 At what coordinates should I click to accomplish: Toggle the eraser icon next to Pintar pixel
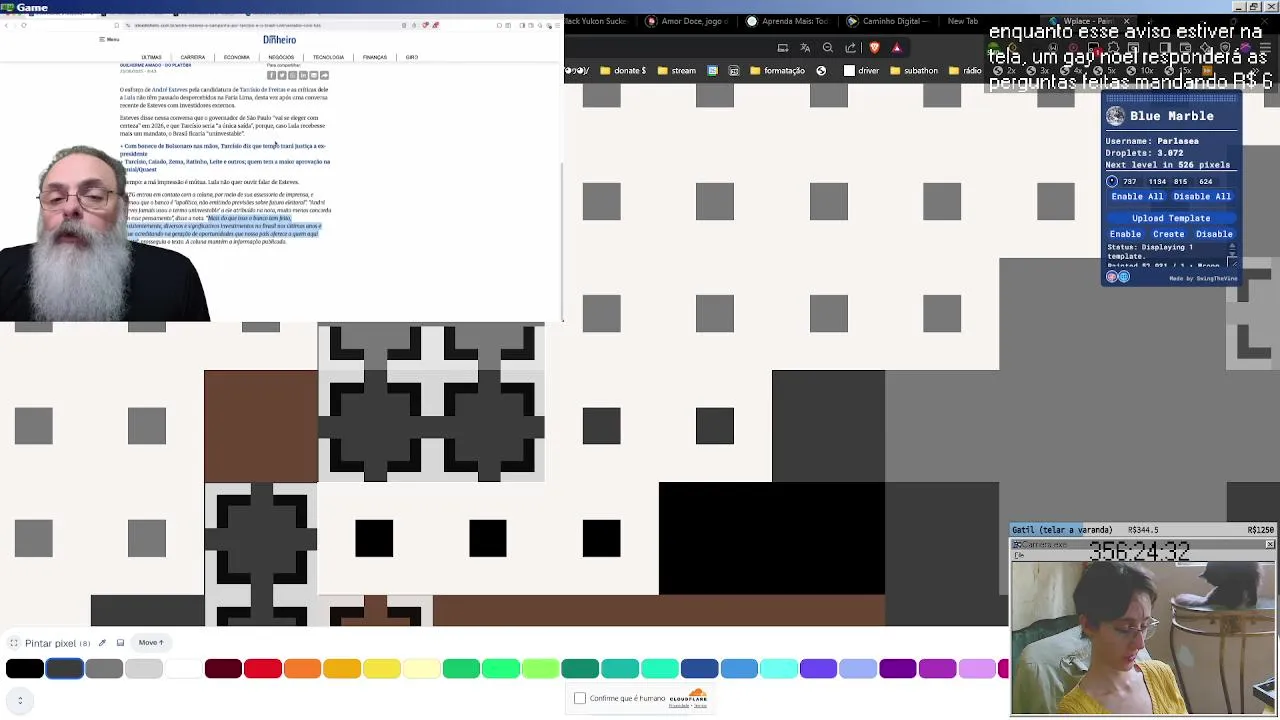click(102, 643)
